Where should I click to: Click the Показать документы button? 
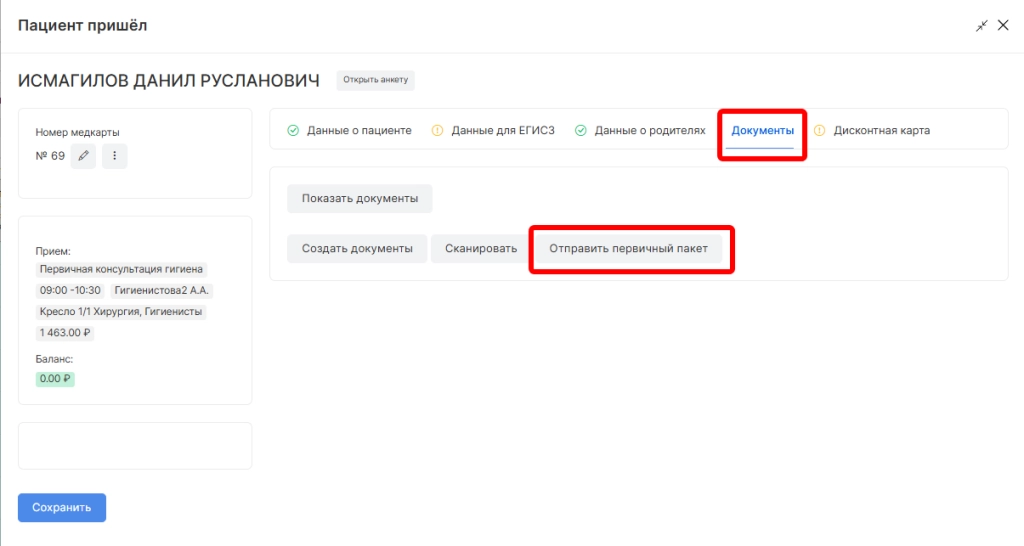point(360,198)
